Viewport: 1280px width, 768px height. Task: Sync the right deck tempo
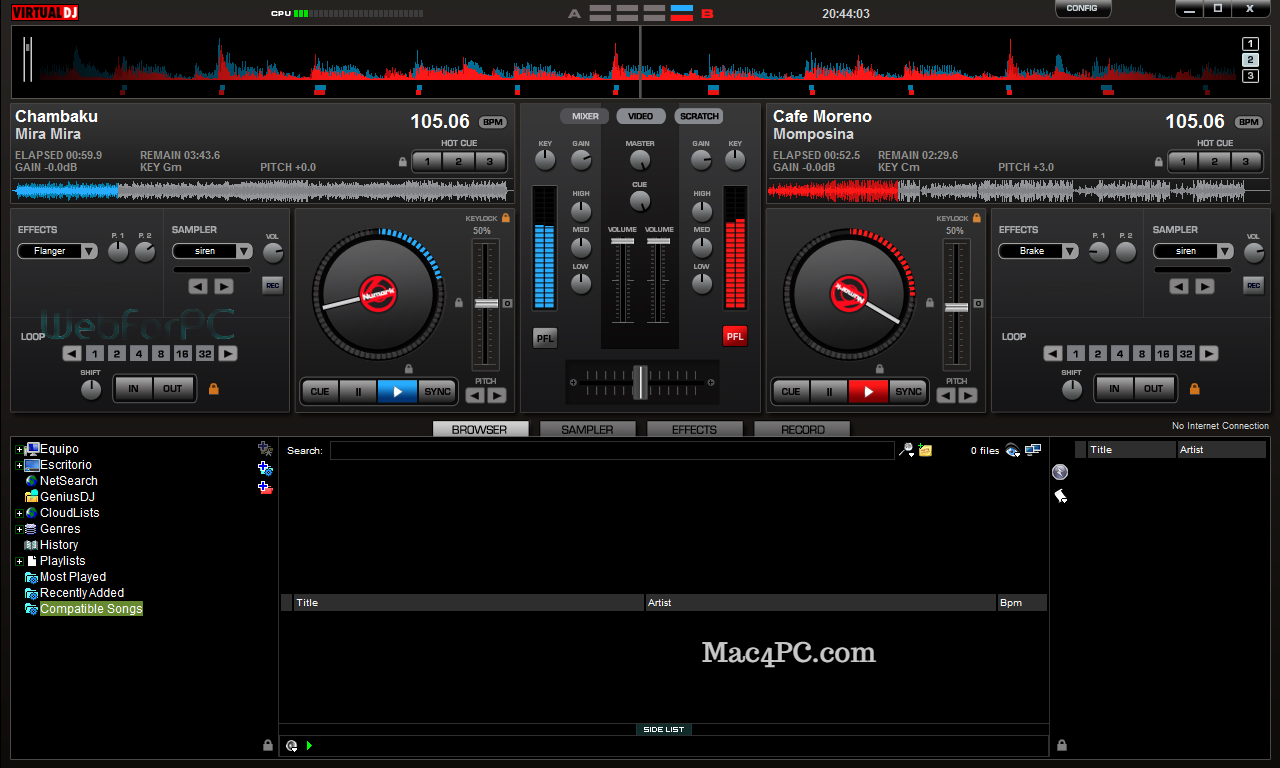tap(908, 391)
